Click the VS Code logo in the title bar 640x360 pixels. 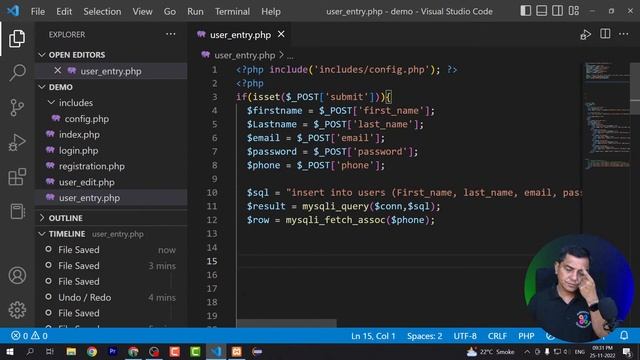click(13, 11)
